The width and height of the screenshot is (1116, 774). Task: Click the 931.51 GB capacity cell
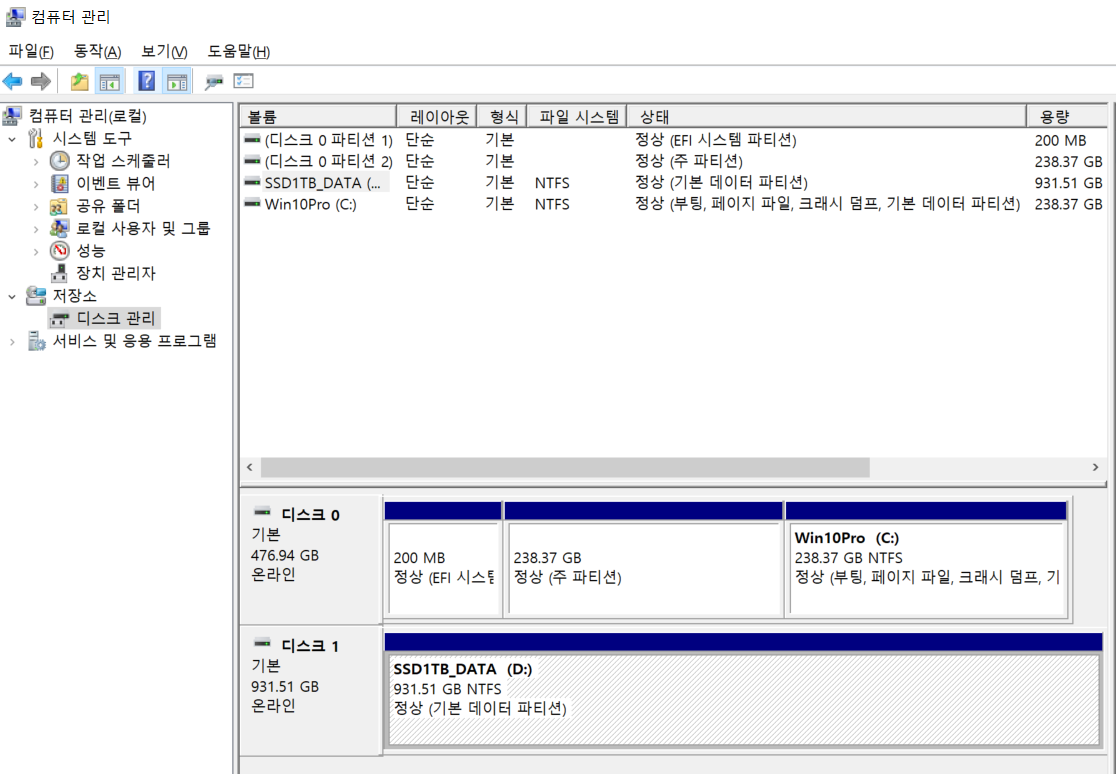[1068, 183]
